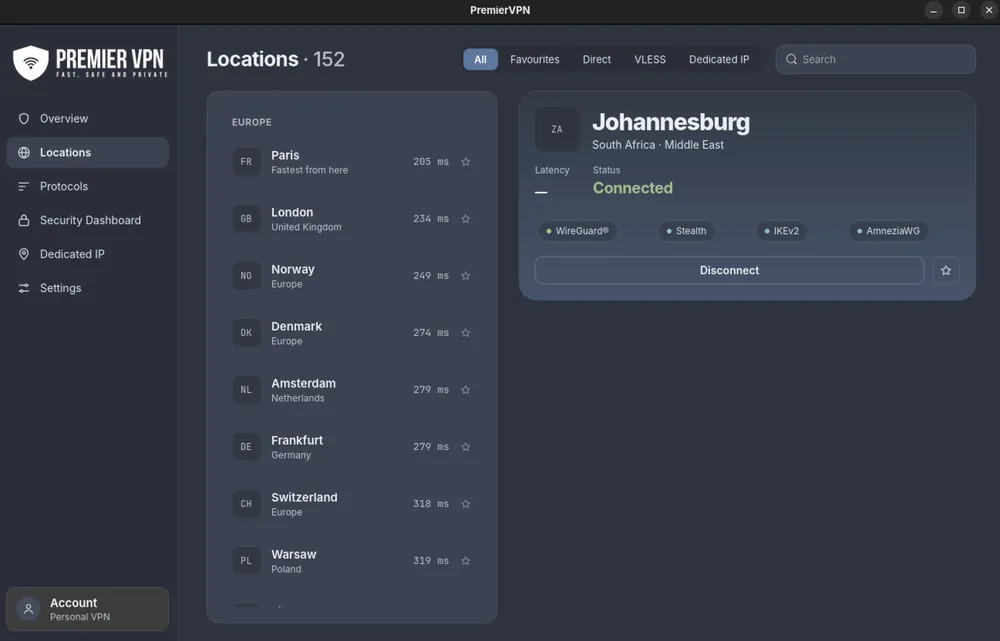Click the Dedicated IP pin icon
Viewport: 1000px width, 641px height.
24,254
